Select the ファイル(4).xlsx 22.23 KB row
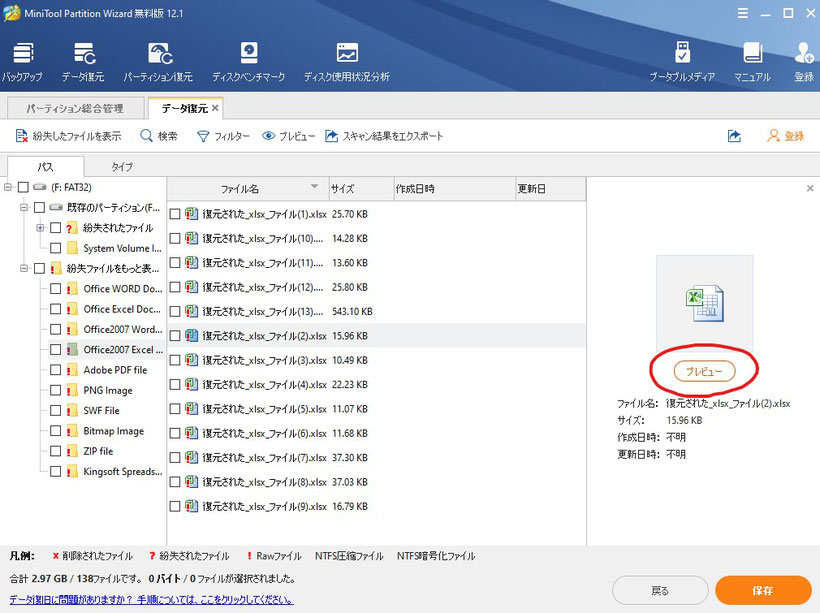 tap(377, 384)
